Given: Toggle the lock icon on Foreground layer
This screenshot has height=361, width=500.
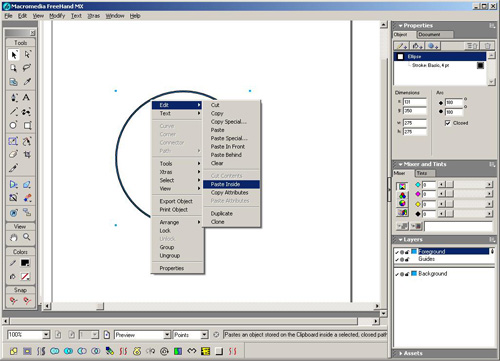Looking at the screenshot, I should [x=407, y=252].
